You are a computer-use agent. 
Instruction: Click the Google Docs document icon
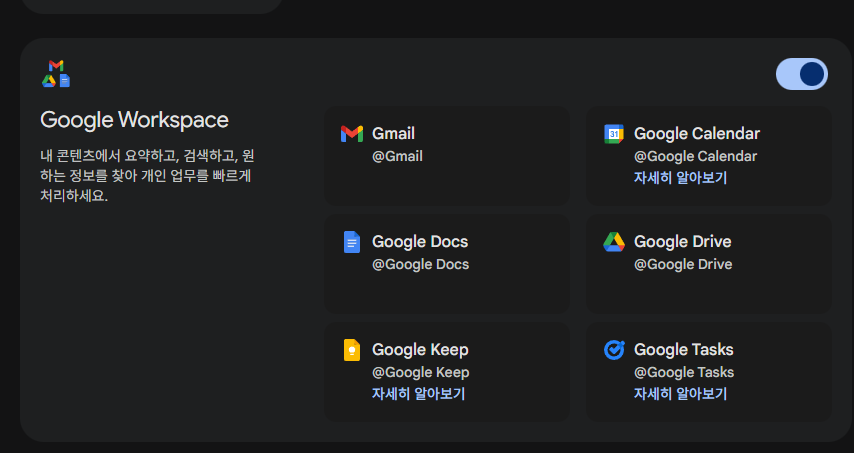[x=352, y=242]
